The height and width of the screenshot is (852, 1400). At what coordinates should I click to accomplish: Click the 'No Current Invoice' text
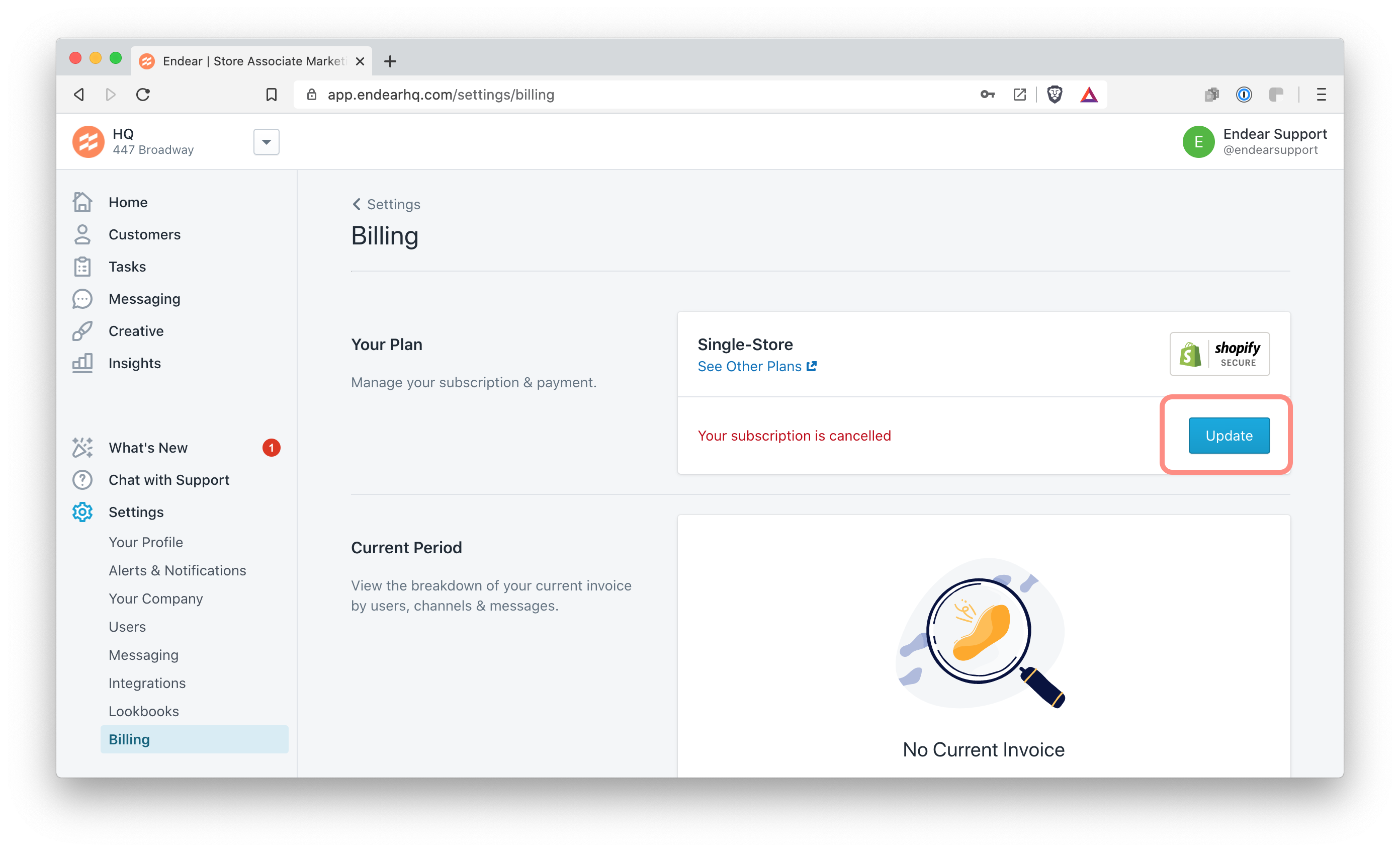point(984,750)
